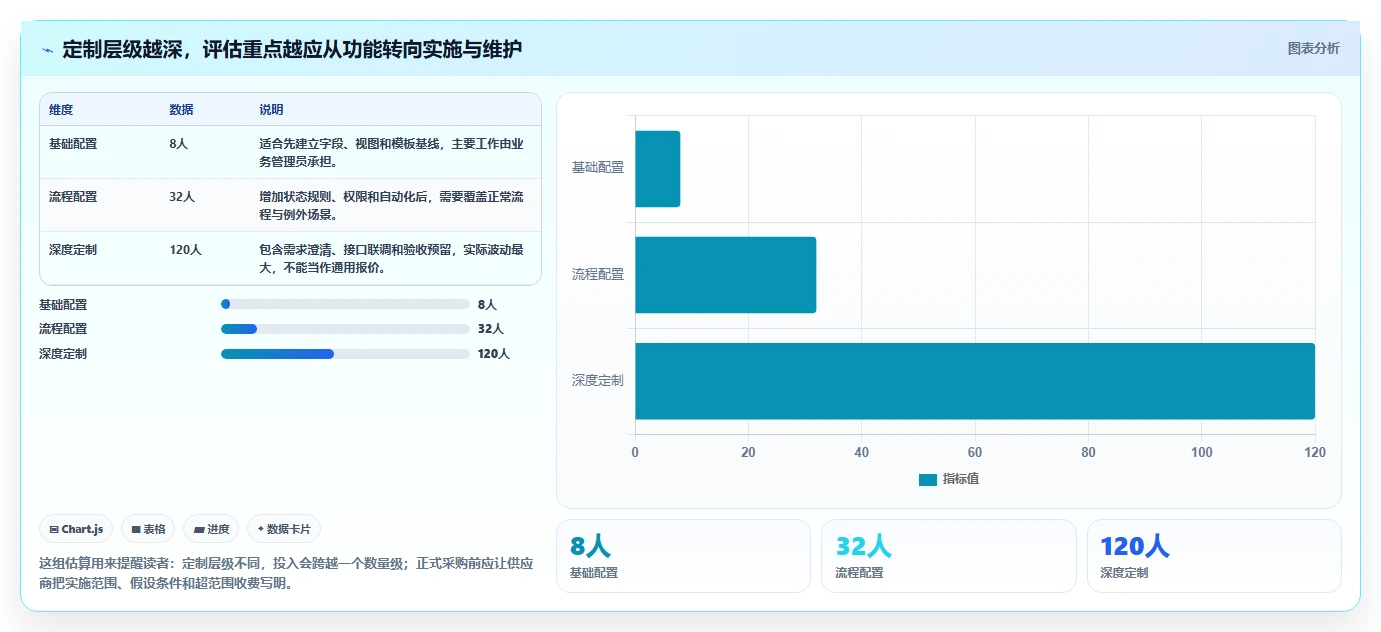Click the 流程配置 table row name

[73, 197]
